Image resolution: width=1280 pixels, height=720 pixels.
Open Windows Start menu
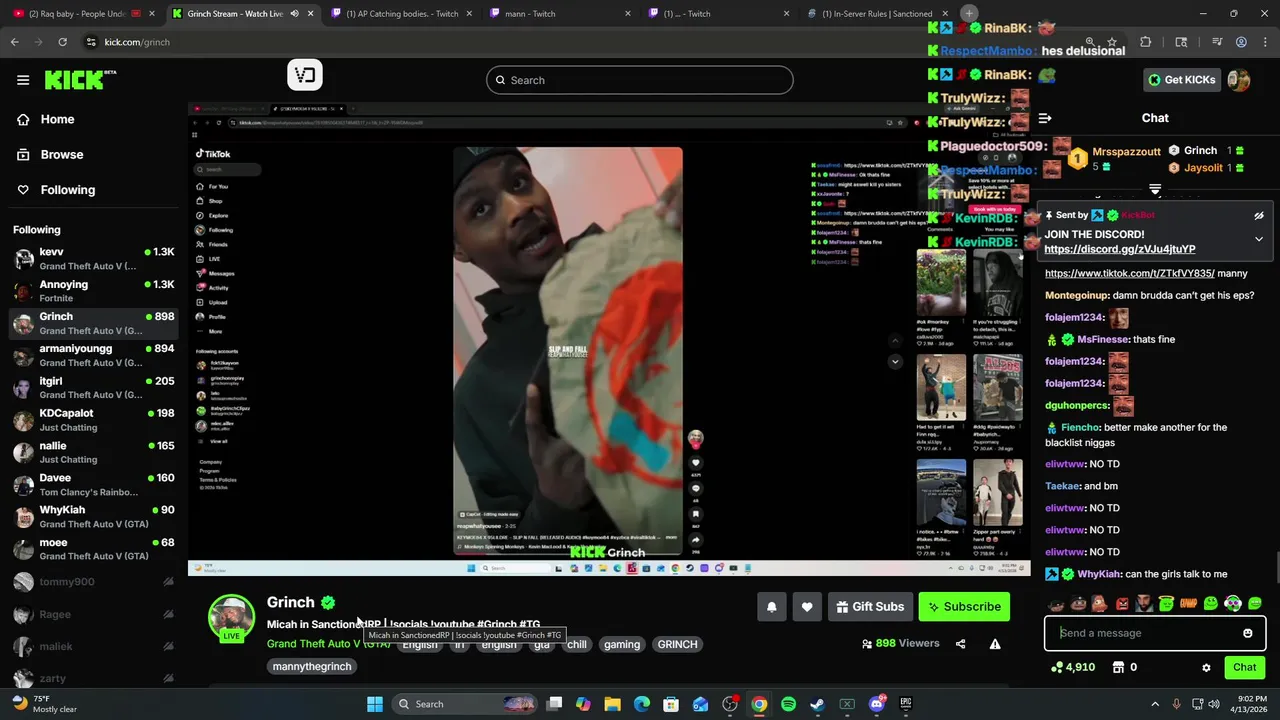coord(375,704)
